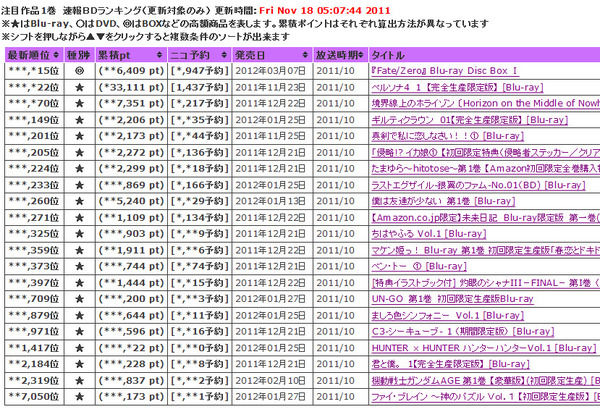The height and width of the screenshot is (412, 600).
Task: Select rank cell **7,050位
Action: pyautogui.click(x=34, y=397)
